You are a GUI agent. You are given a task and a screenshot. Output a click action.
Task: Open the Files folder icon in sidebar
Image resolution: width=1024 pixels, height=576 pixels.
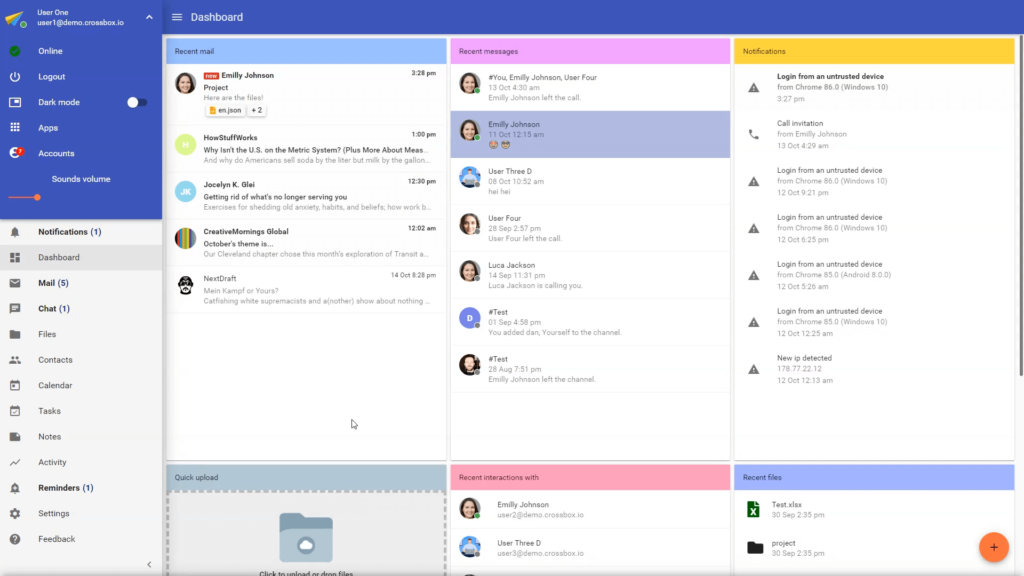[x=15, y=334]
